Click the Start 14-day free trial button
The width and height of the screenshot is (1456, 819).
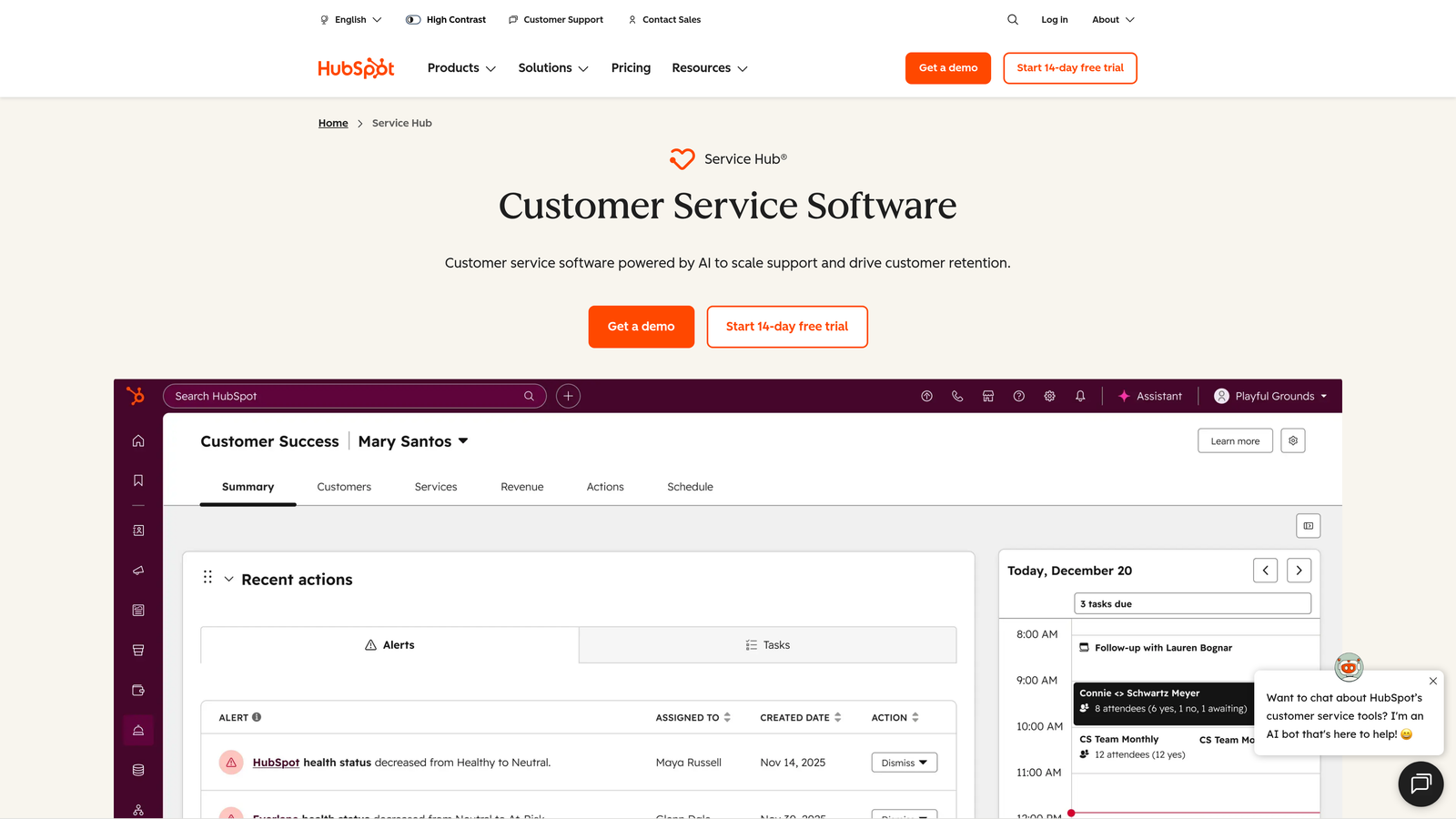1069,67
